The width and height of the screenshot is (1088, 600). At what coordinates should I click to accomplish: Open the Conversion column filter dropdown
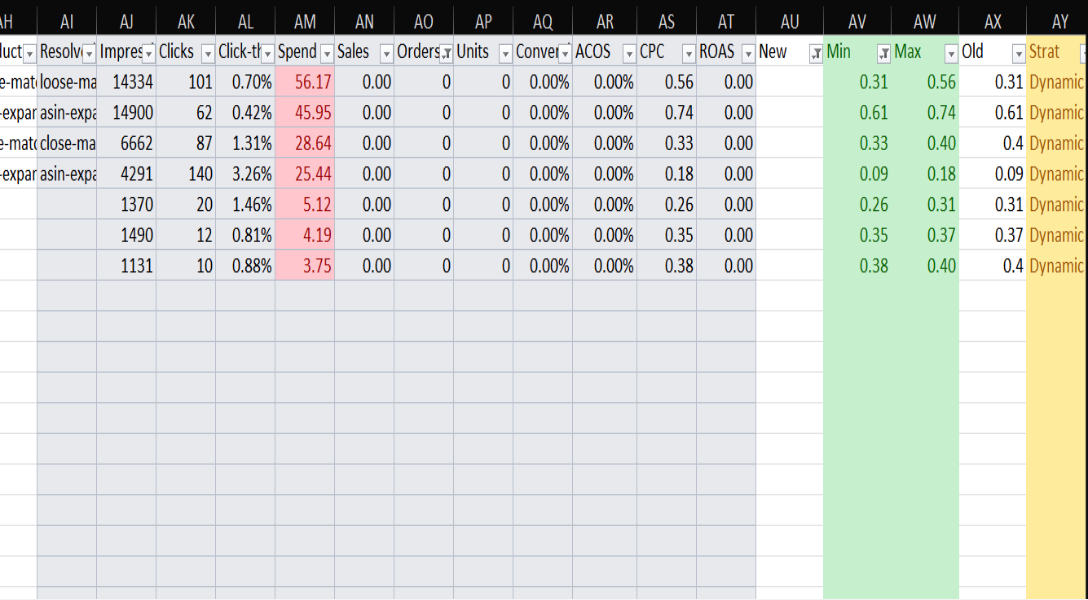pyautogui.click(x=565, y=53)
